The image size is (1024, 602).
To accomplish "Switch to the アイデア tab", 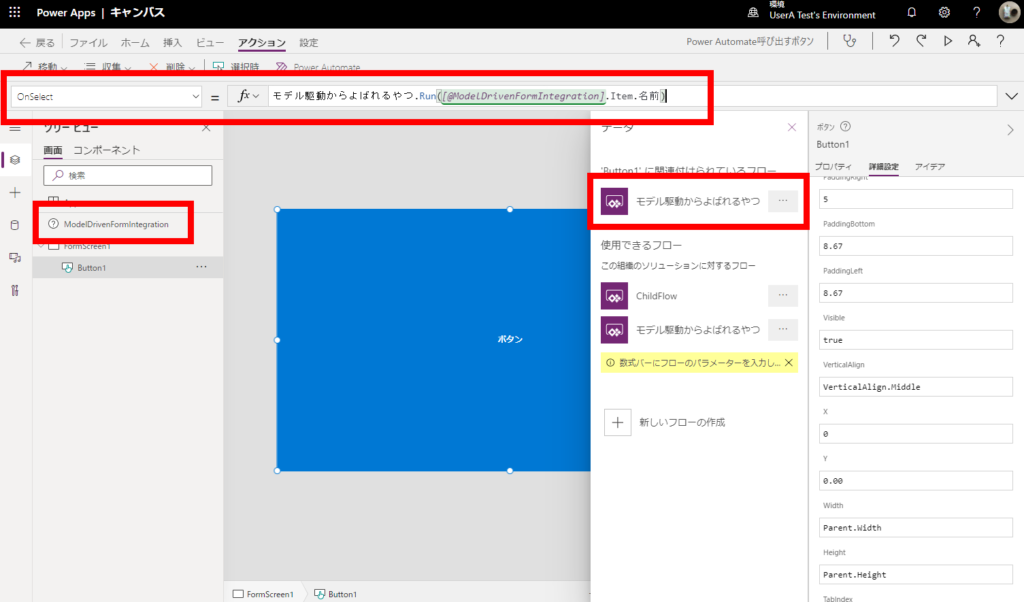I will (930, 166).
